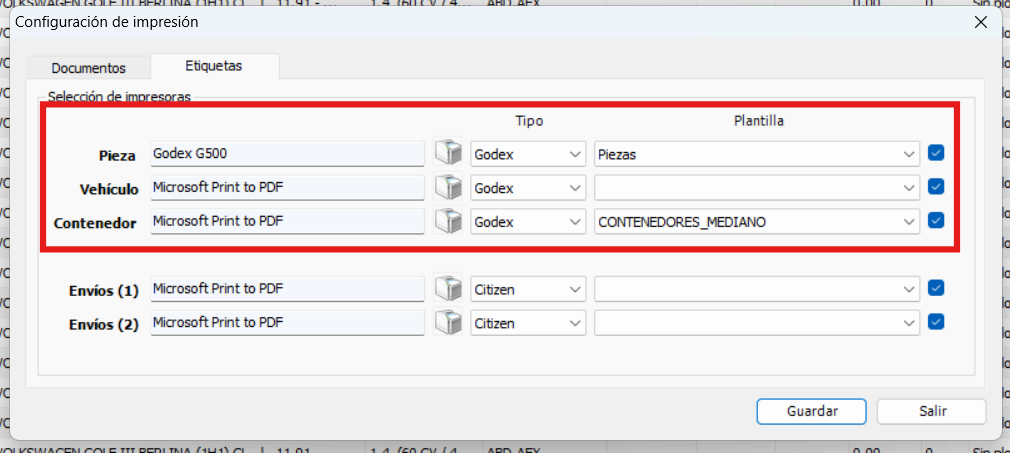Click the Godex G500 printer name field
This screenshot has height=453, width=1010.
pyautogui.click(x=287, y=154)
